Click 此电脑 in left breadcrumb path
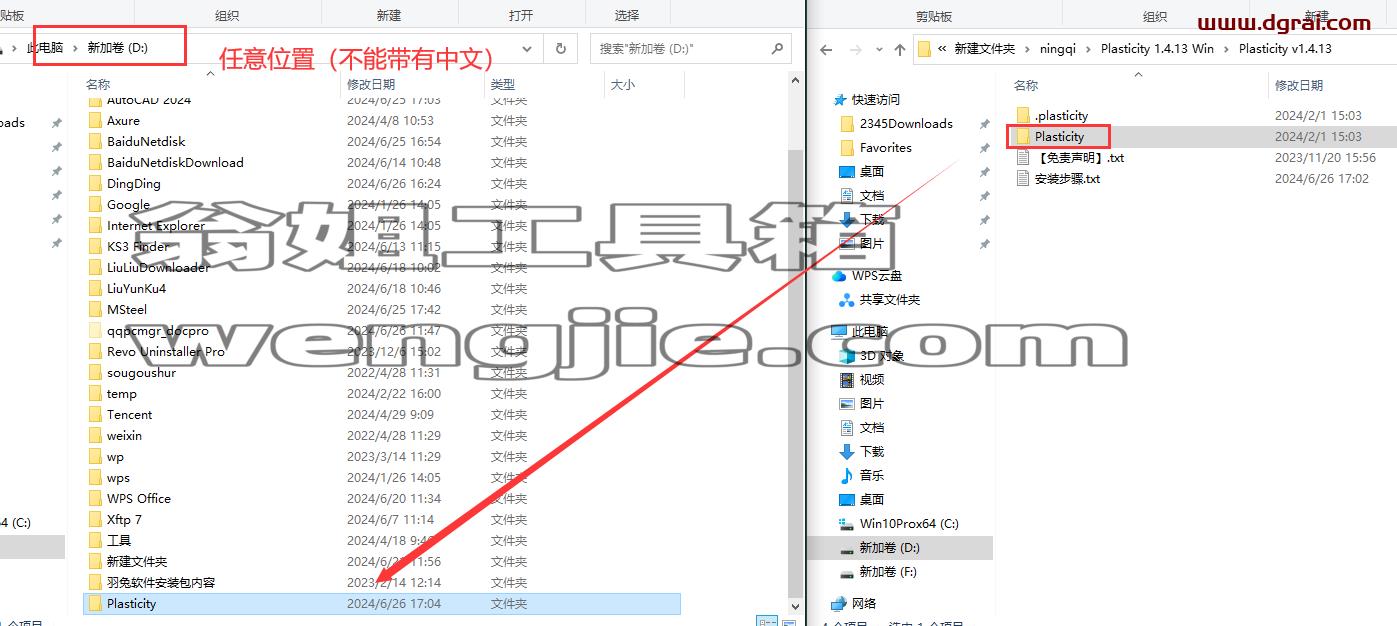Image resolution: width=1397 pixels, height=626 pixels. (x=44, y=48)
